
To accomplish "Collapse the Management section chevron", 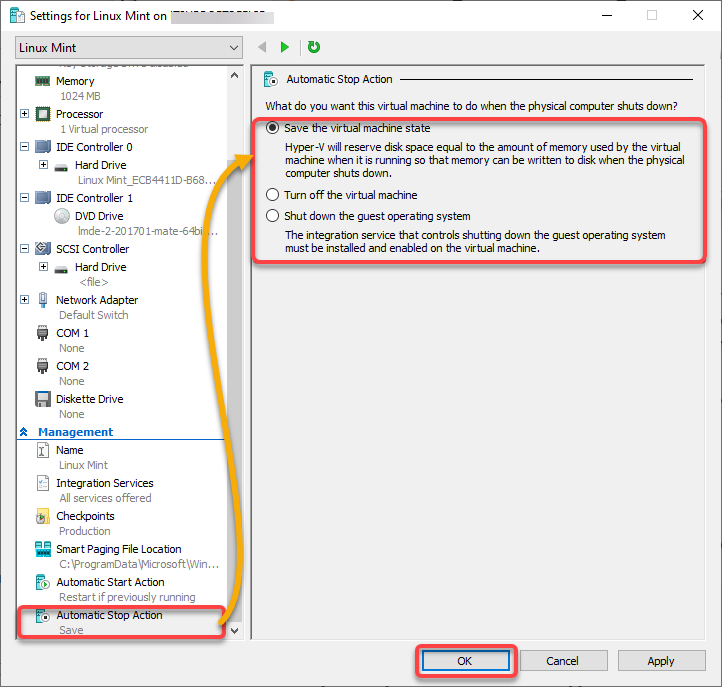I will click(x=24, y=432).
